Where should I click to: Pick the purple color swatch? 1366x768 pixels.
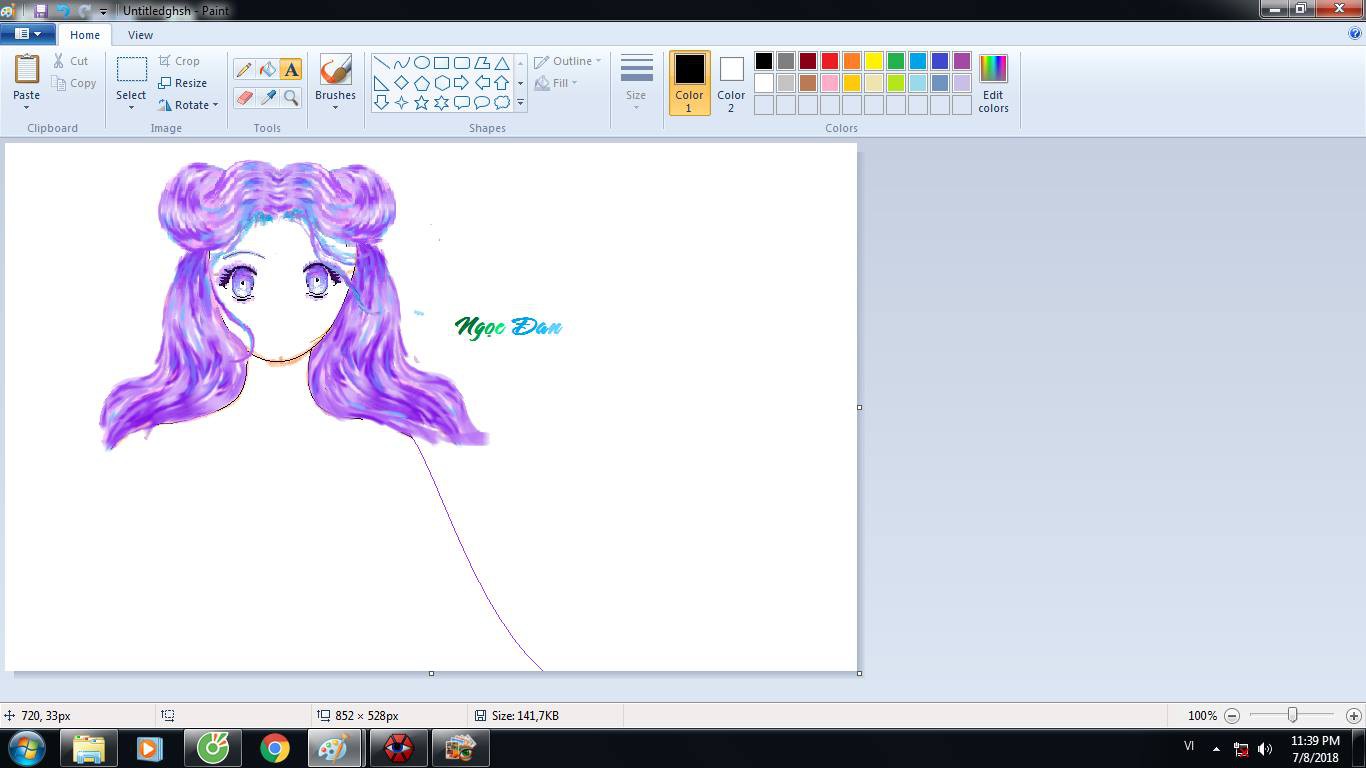point(962,61)
